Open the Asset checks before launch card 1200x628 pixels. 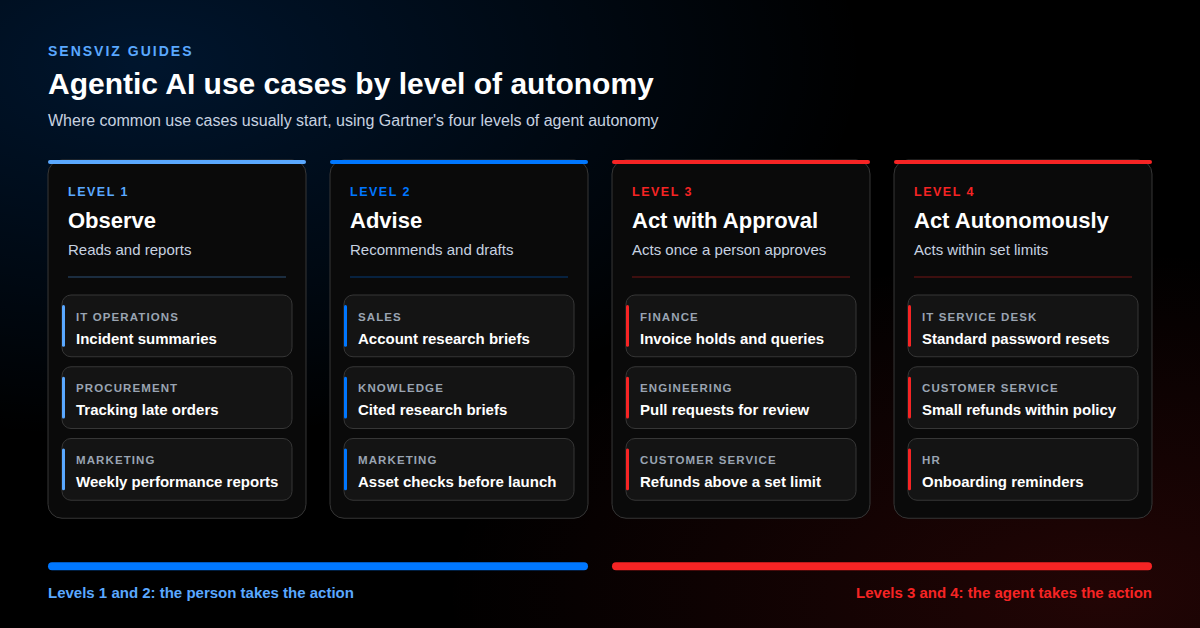459,469
